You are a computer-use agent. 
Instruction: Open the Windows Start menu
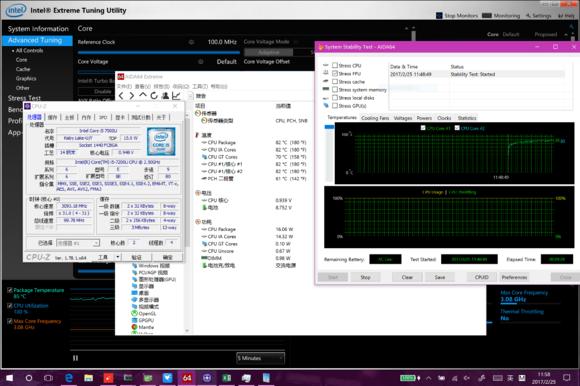(9, 378)
